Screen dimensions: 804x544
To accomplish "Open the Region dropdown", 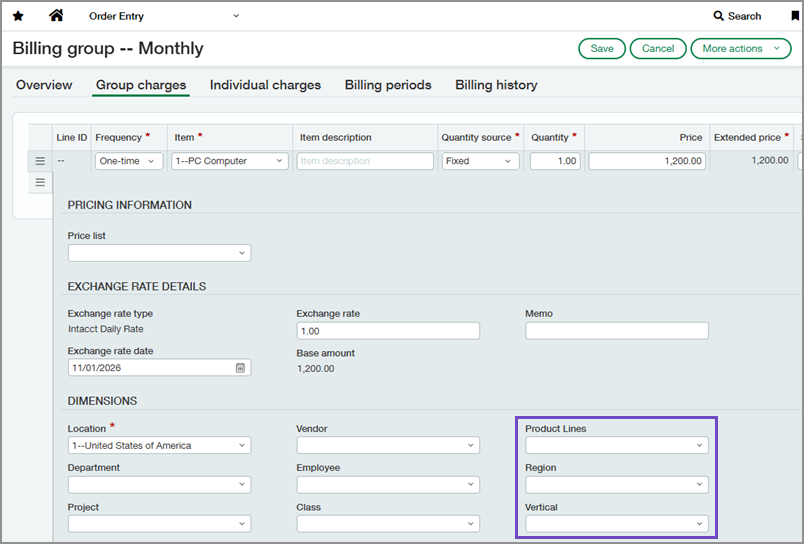I will (x=617, y=485).
